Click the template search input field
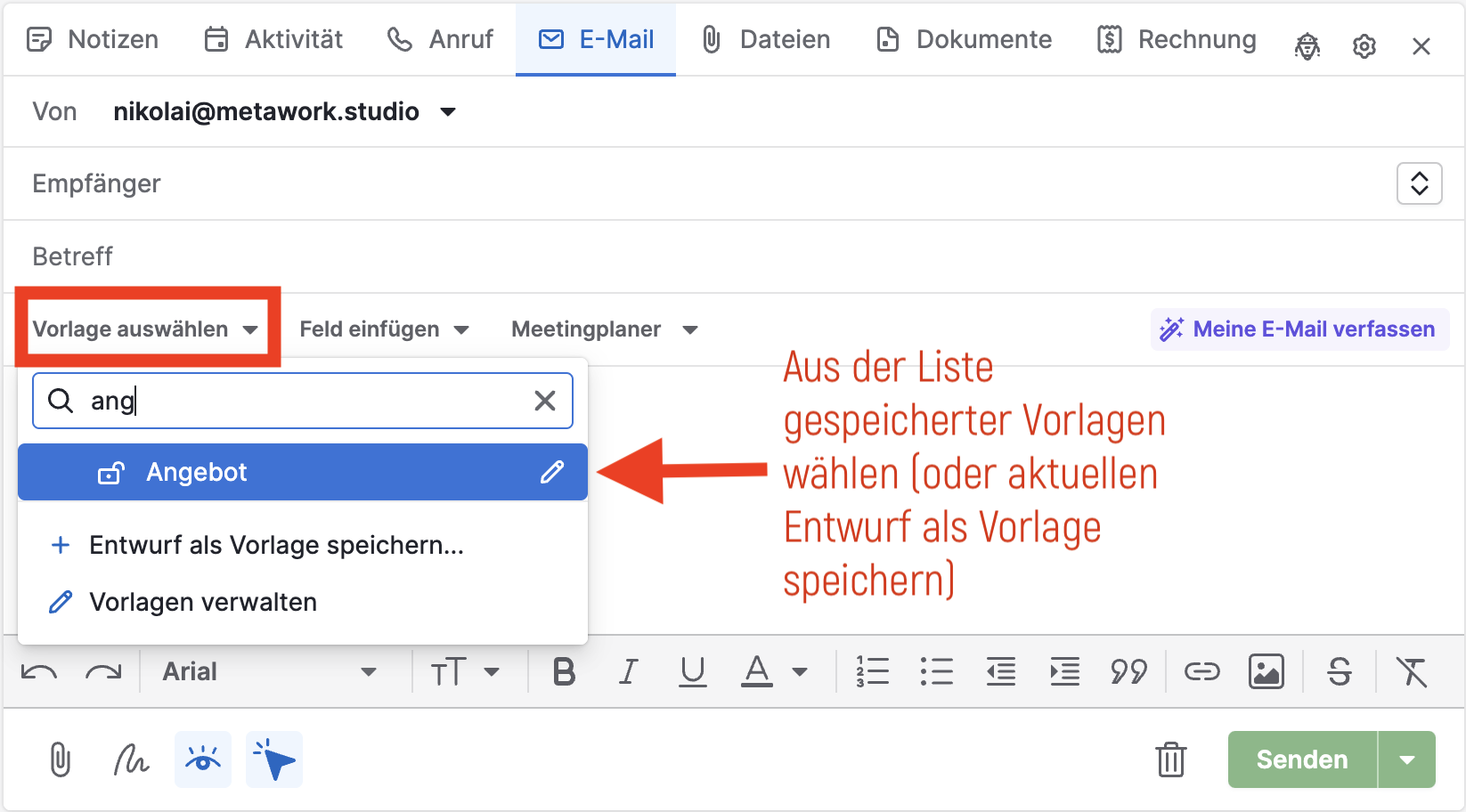Viewport: 1466px width, 812px height. pos(303,401)
